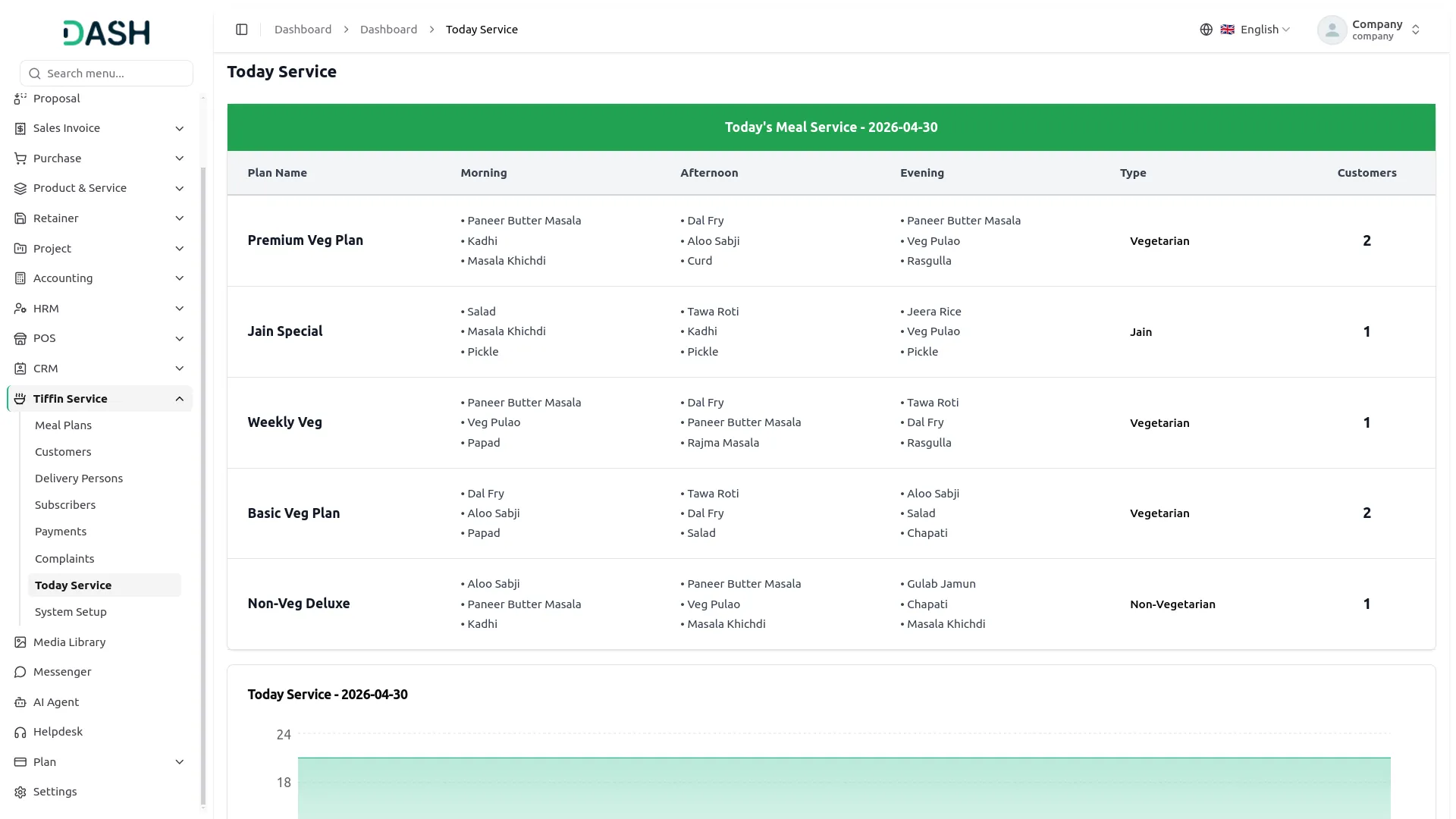Expand the Product & Service chevron
Image resolution: width=1456 pixels, height=819 pixels.
tap(180, 188)
